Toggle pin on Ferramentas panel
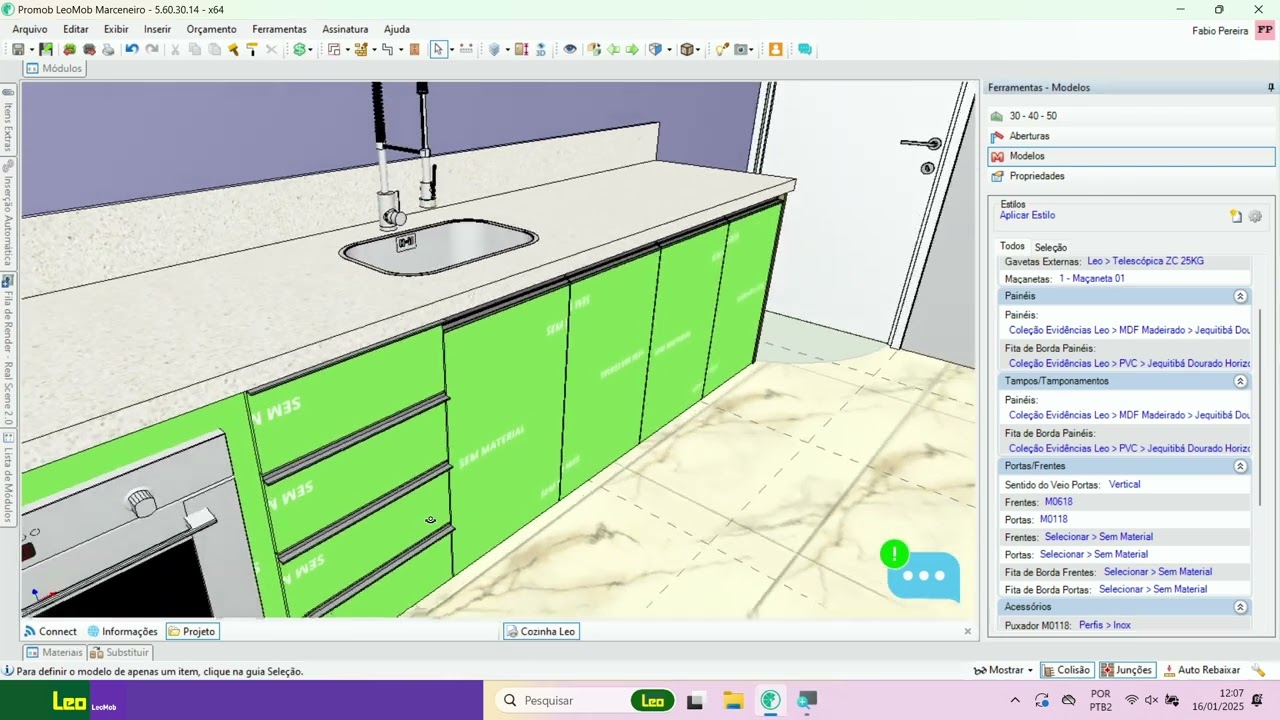Viewport: 1280px width, 720px height. pyautogui.click(x=1271, y=88)
